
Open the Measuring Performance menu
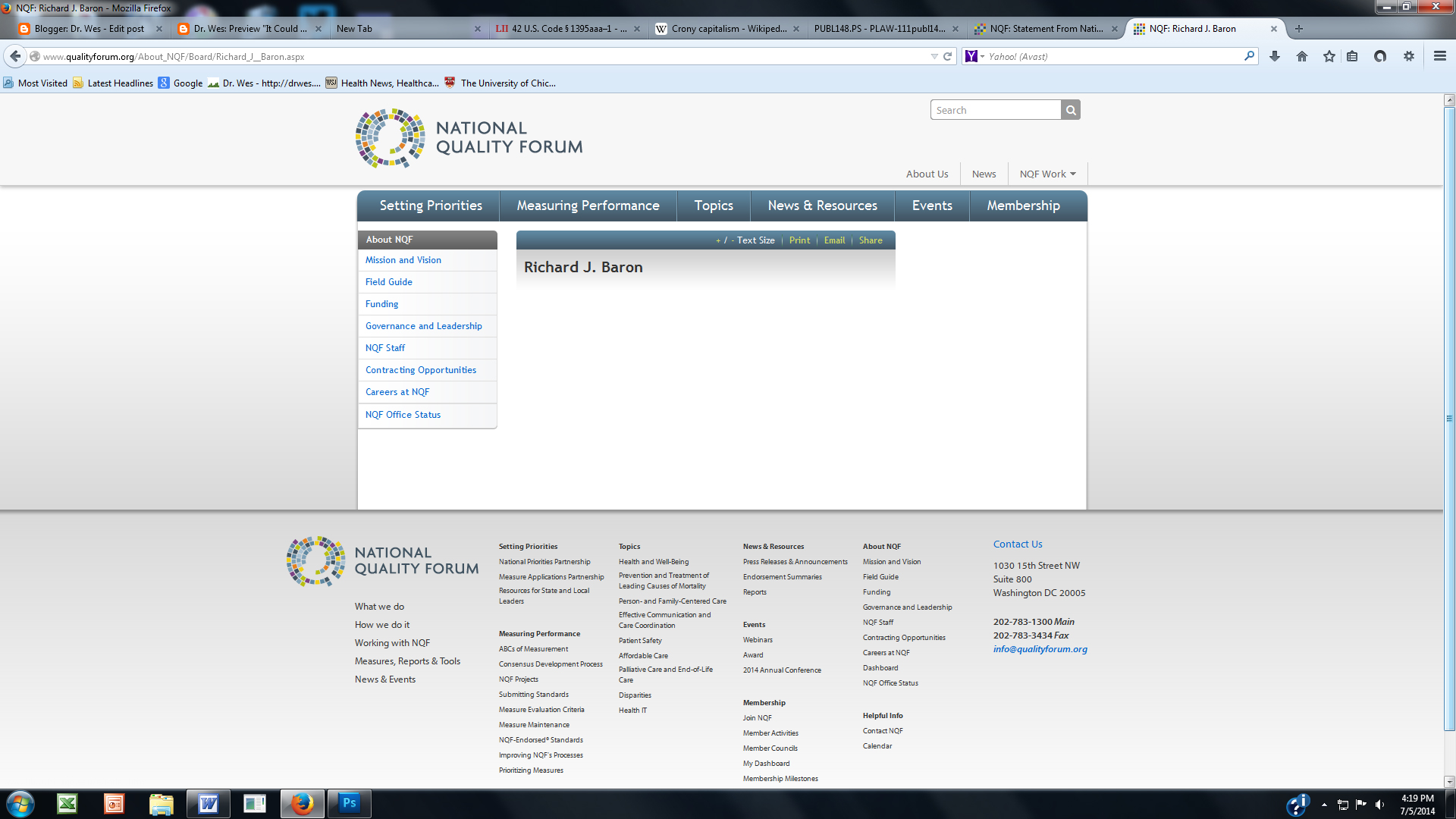pyautogui.click(x=588, y=206)
